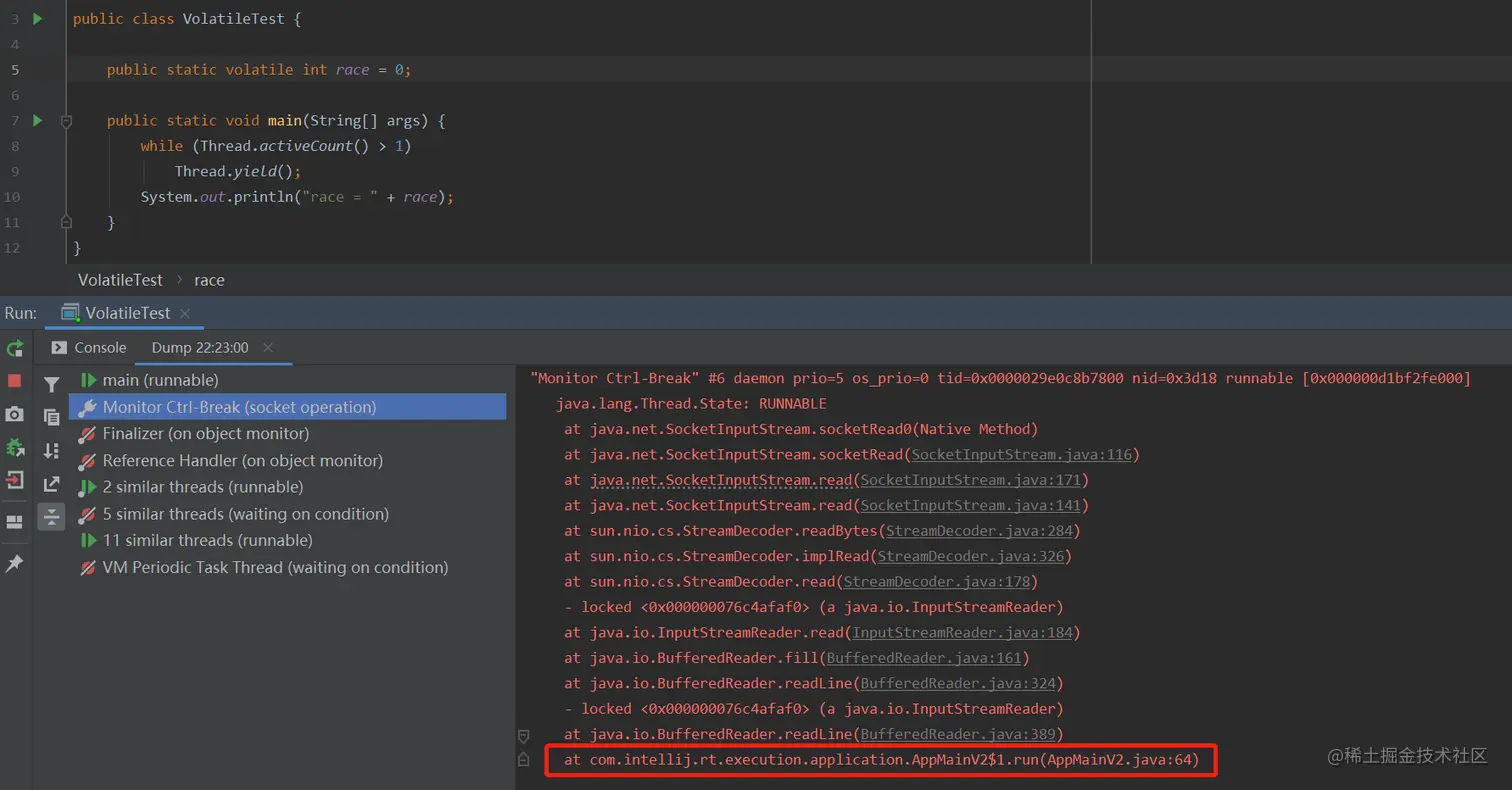Screen dimensions: 1512x790
Task: Pin the Run tab using the pin icon
Action: [x=15, y=564]
